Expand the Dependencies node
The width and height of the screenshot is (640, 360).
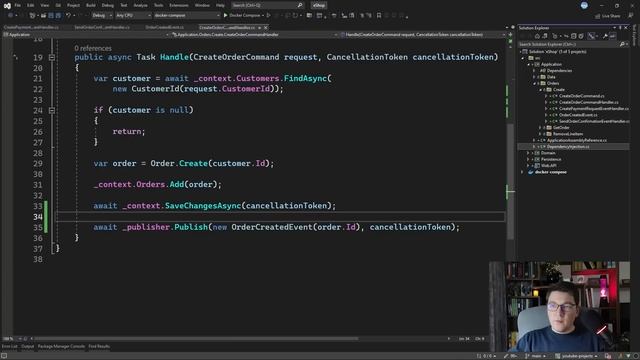(534, 71)
